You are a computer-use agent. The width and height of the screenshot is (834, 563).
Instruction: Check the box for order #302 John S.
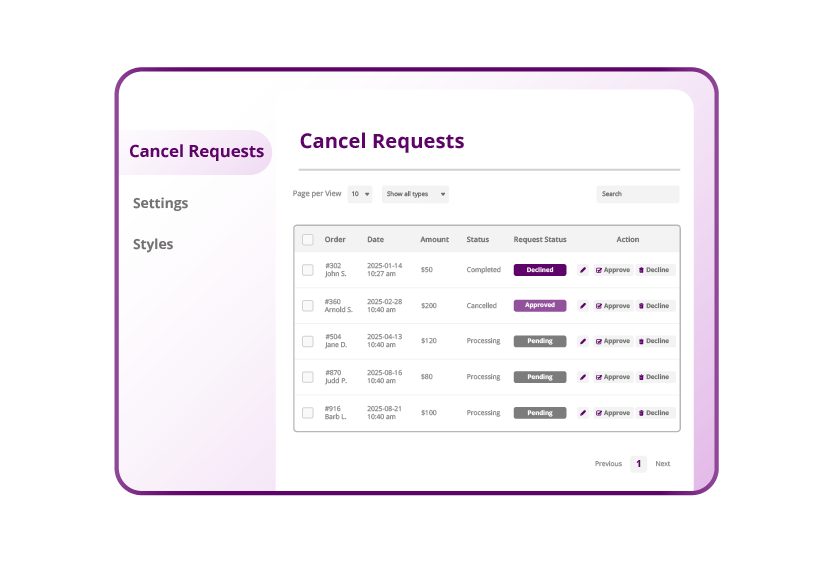308,270
